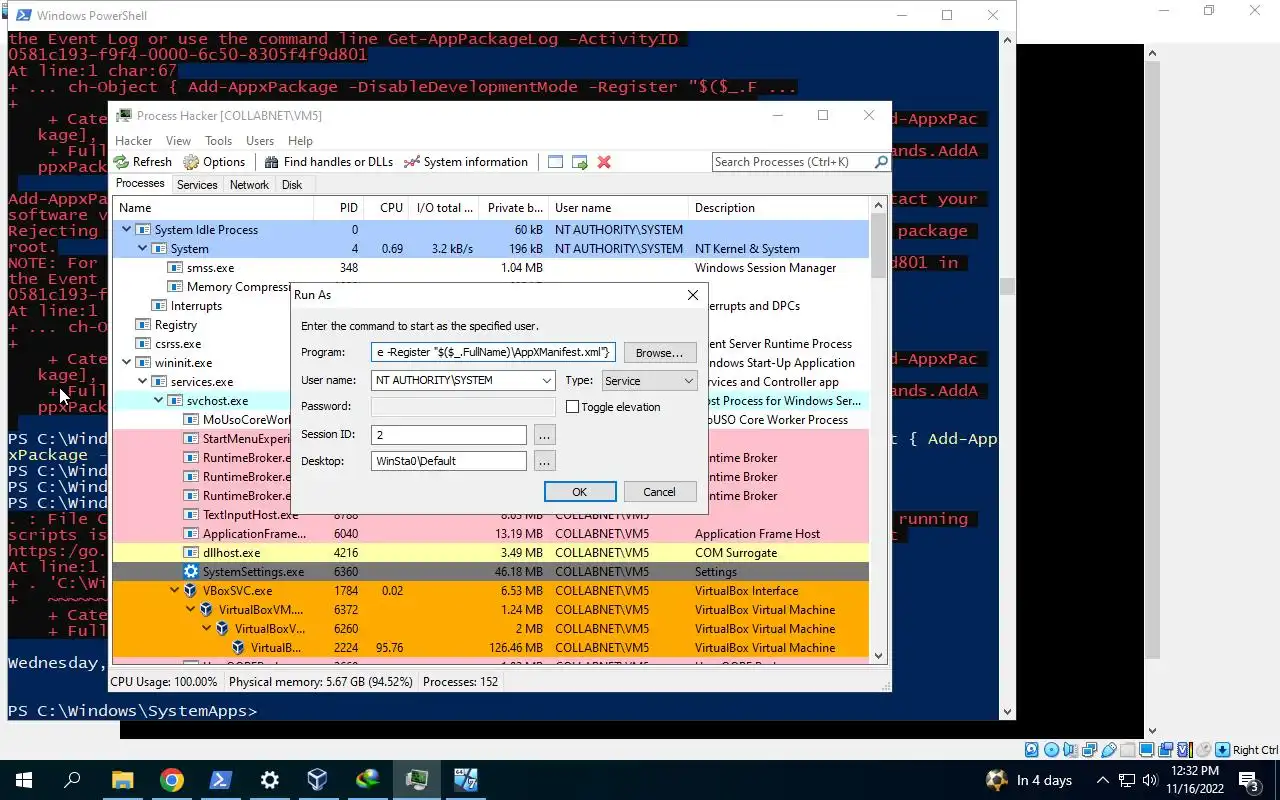Click VirtualBox optical disk status icon

(x=1051, y=750)
